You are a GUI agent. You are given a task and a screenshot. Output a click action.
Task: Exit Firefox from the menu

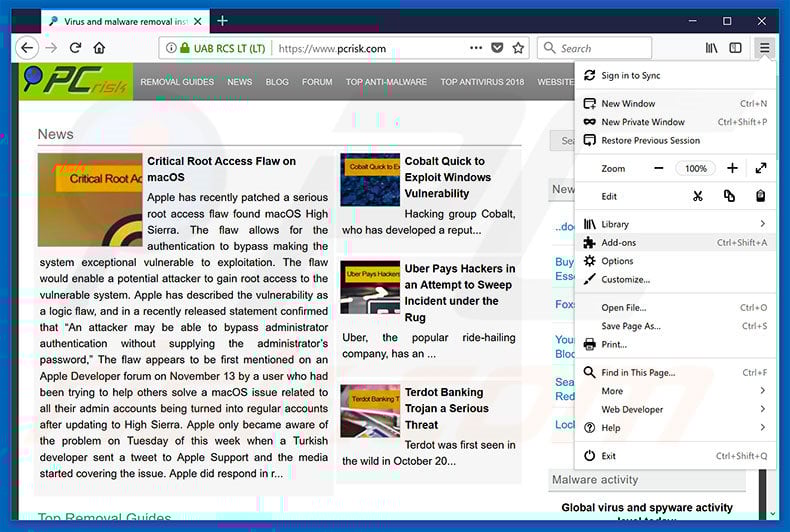click(x=674, y=456)
